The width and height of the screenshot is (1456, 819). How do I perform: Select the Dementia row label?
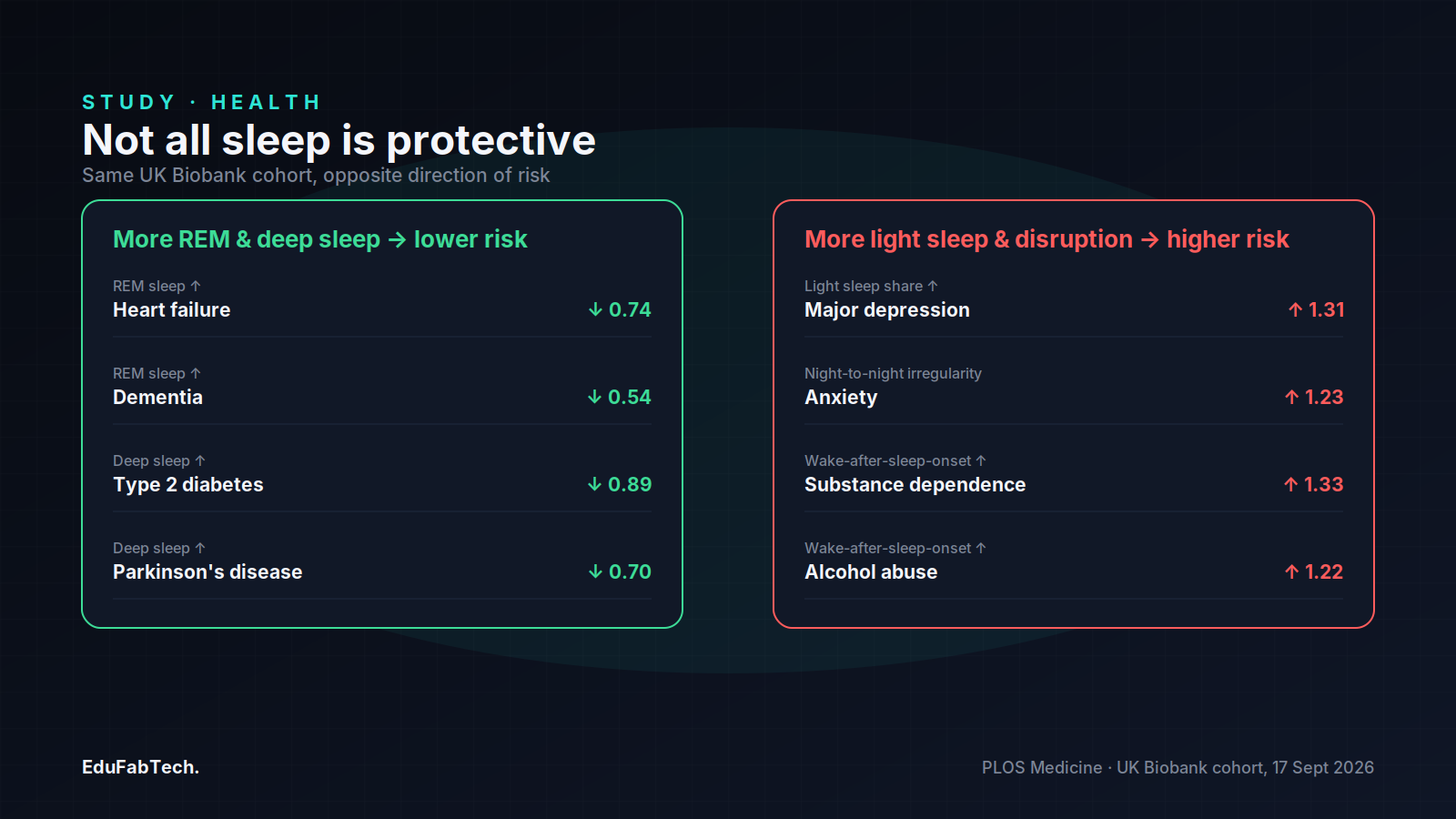pos(157,397)
